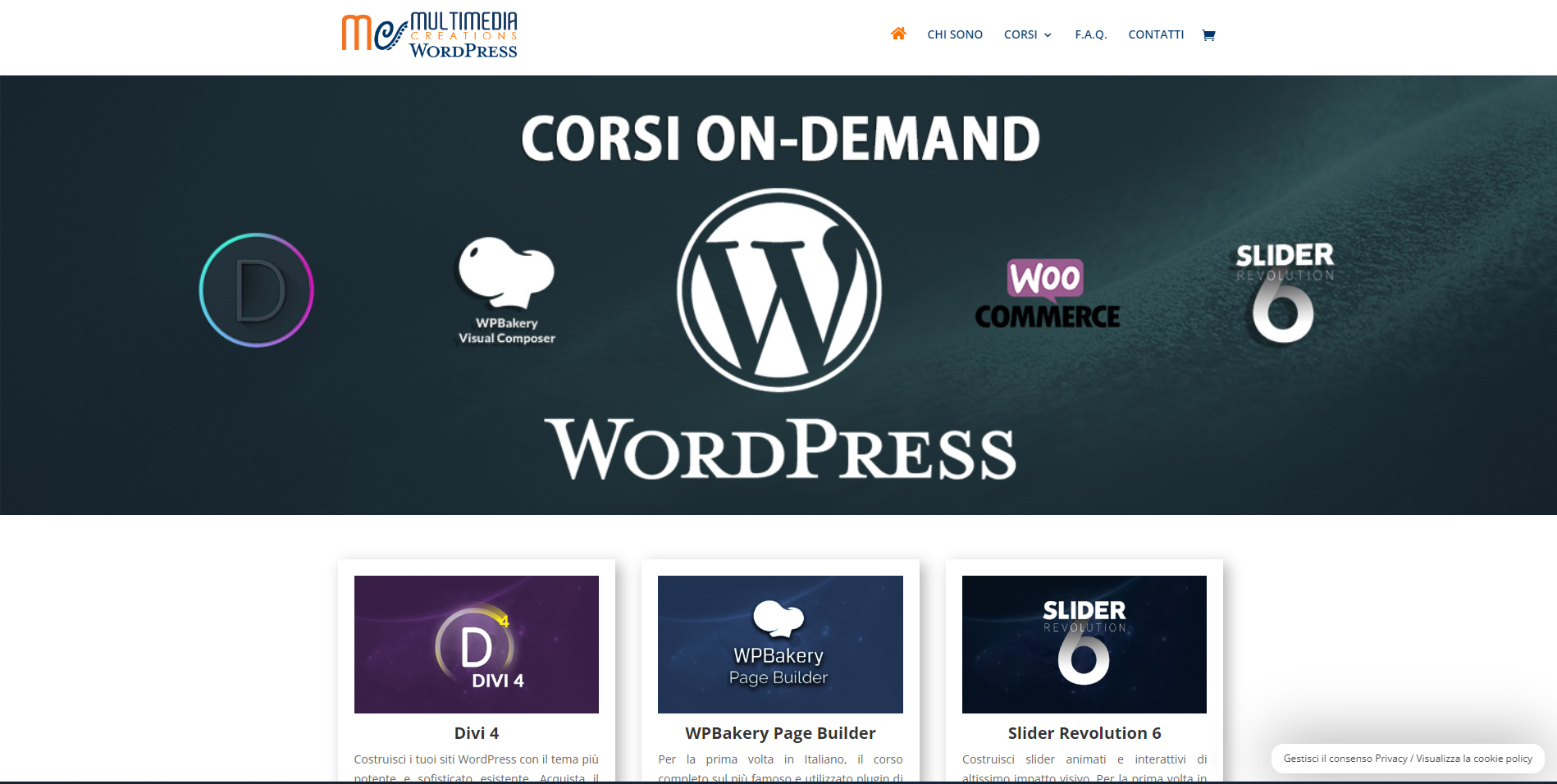Viewport: 1557px width, 784px height.
Task: Click the 'Costruisci i tuoi siti WordPress' description
Action: coord(477,768)
